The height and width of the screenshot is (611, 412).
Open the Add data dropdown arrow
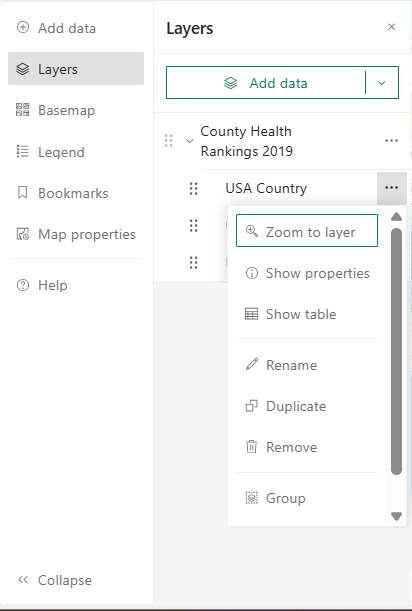[x=382, y=83]
